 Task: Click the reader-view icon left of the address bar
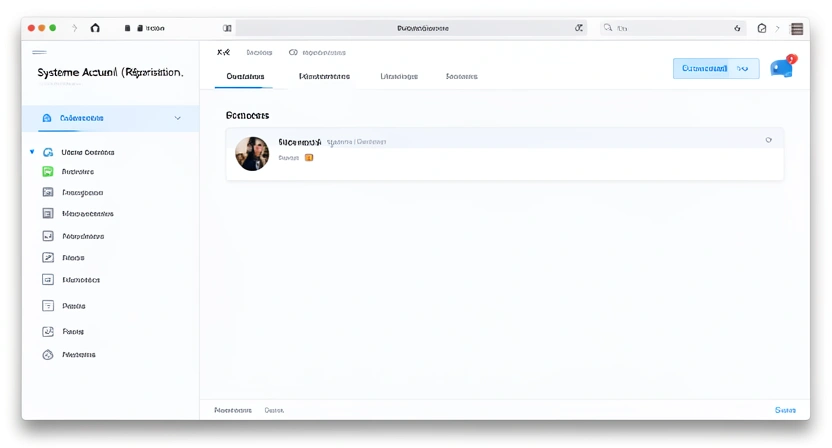click(x=227, y=28)
